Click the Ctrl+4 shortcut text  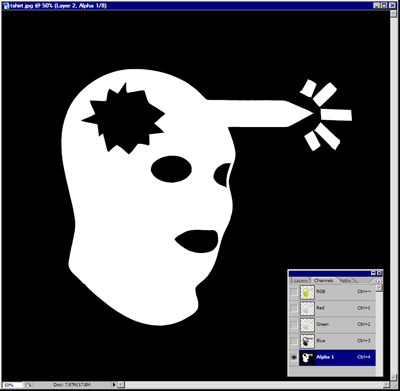tap(364, 357)
